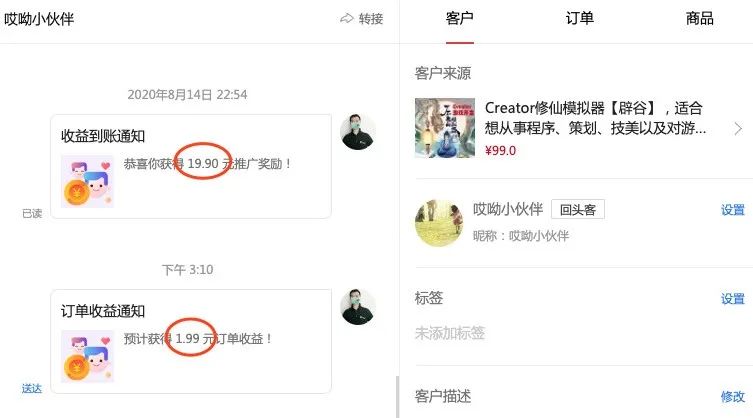753x418 pixels.
Task: Switch to the 订单 tab
Action: tap(580, 18)
